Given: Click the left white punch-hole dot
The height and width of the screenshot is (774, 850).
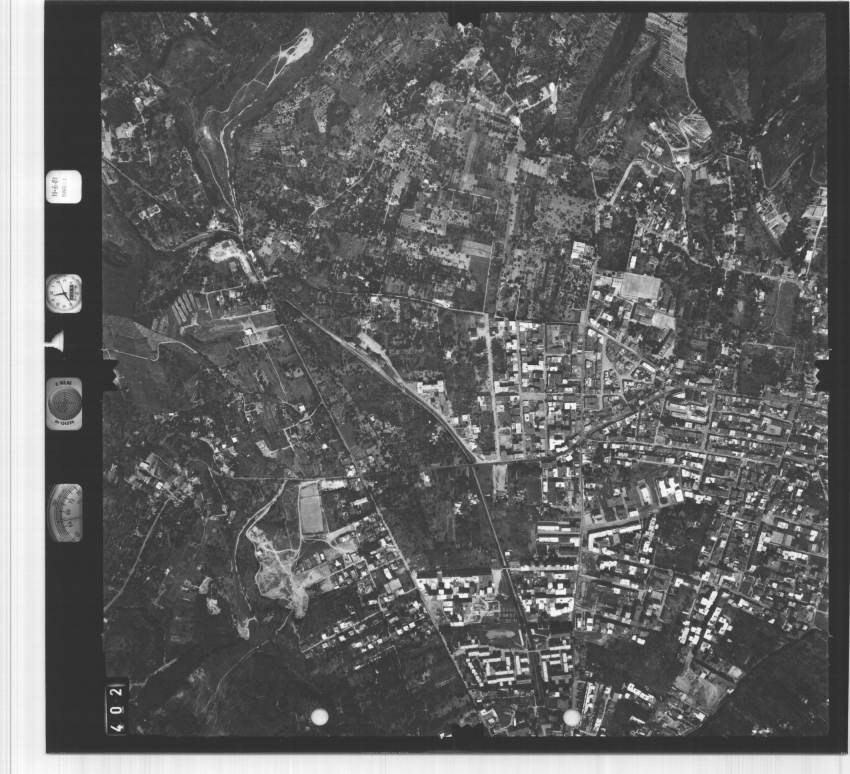Looking at the screenshot, I should click(320, 716).
